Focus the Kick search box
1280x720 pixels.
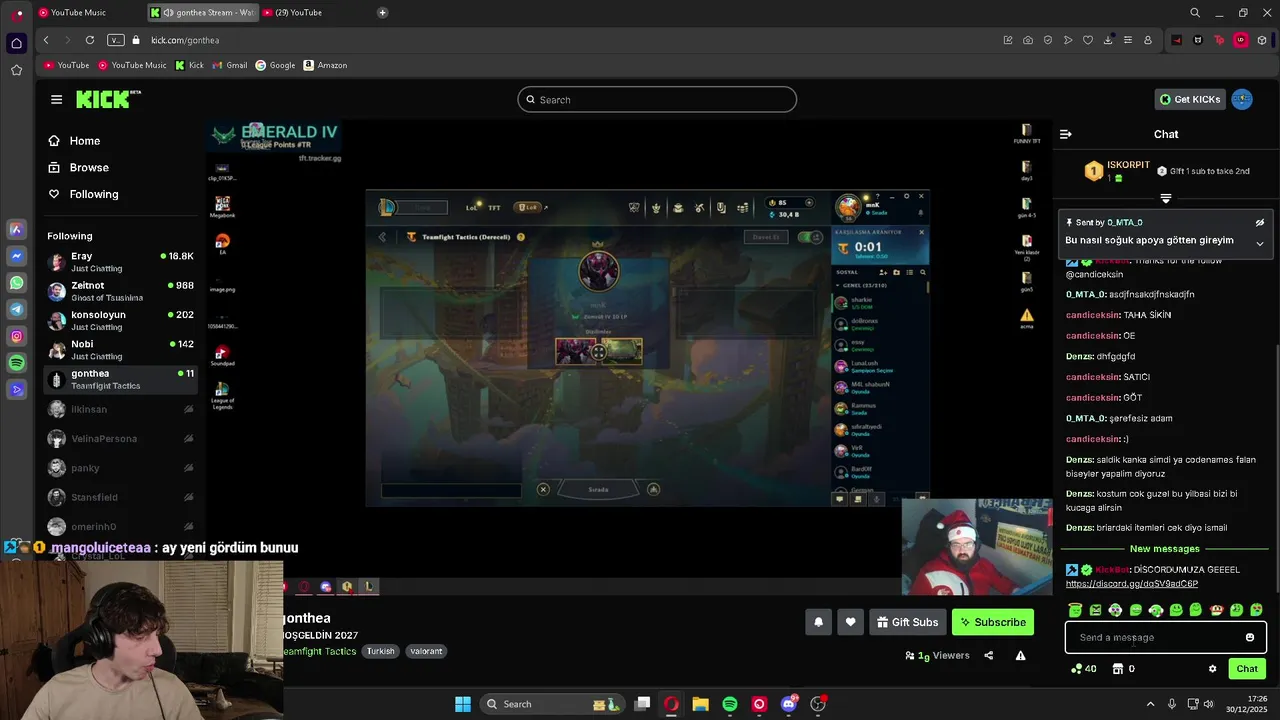tap(657, 99)
